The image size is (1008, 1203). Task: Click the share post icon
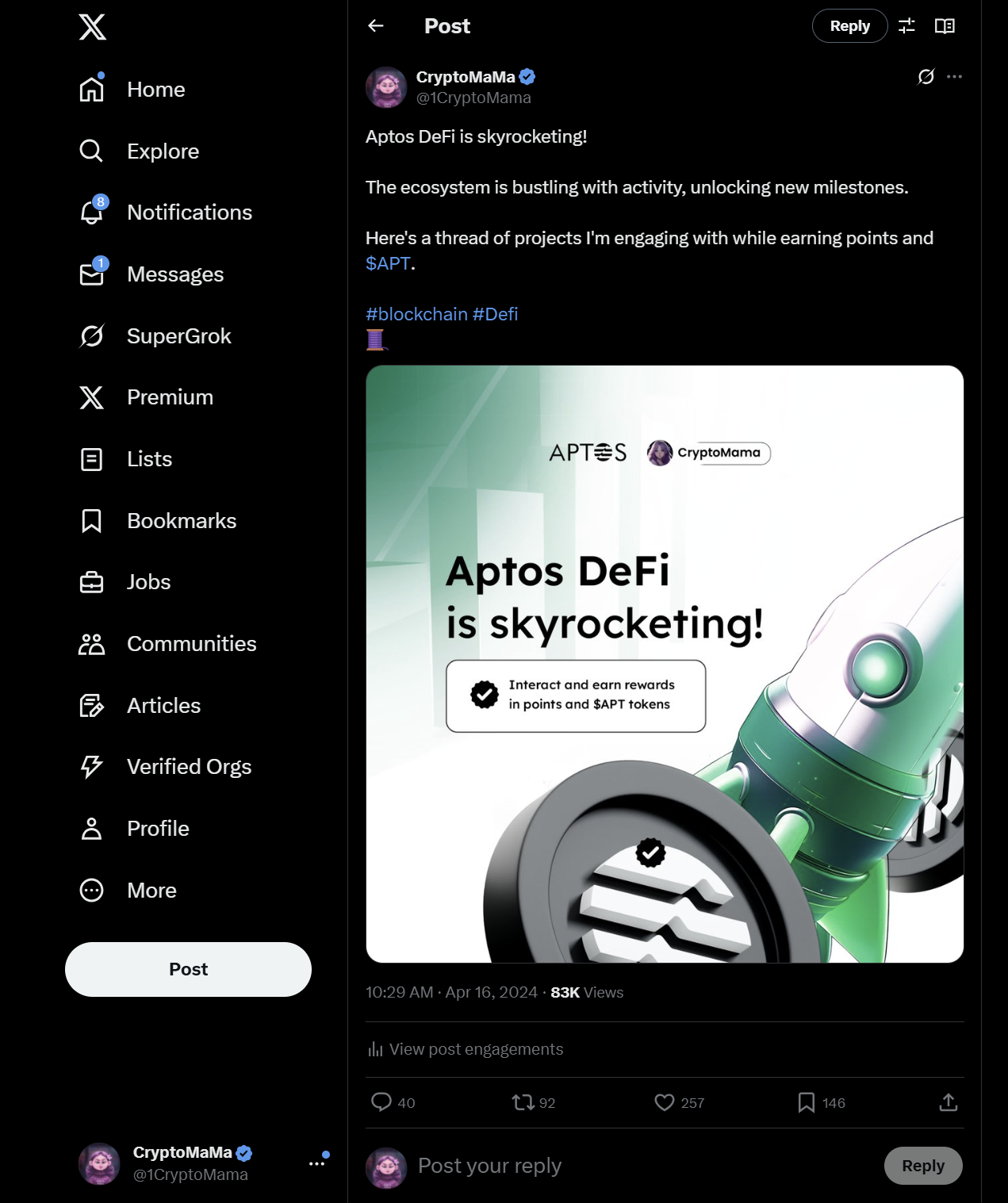(x=949, y=1102)
